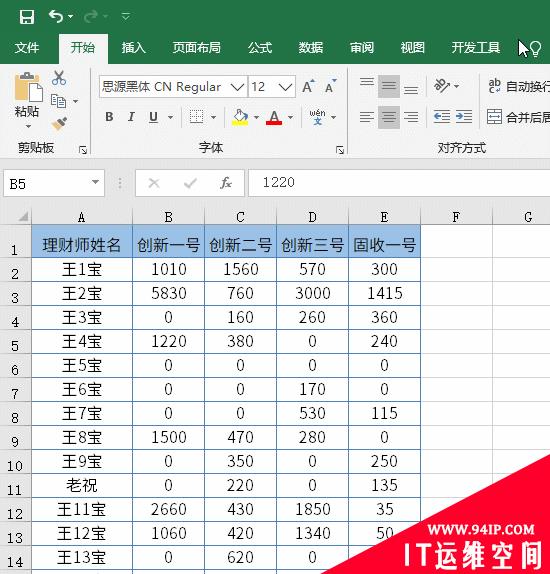Toggle center horizontal alignment
The width and height of the screenshot is (550, 574).
[389, 117]
